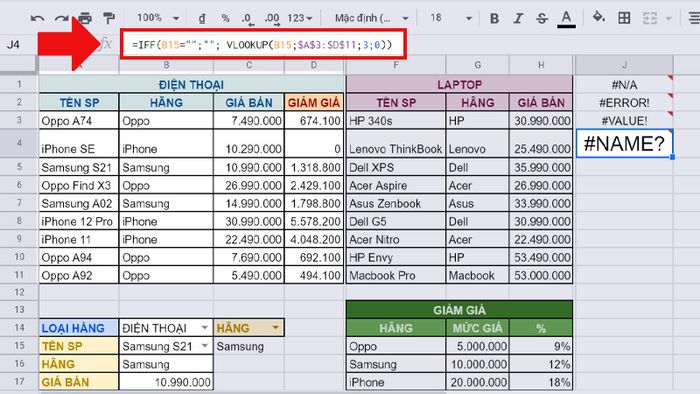Image resolution: width=700 pixels, height=394 pixels.
Task: Click the Undo arrow icon
Action: [37, 18]
